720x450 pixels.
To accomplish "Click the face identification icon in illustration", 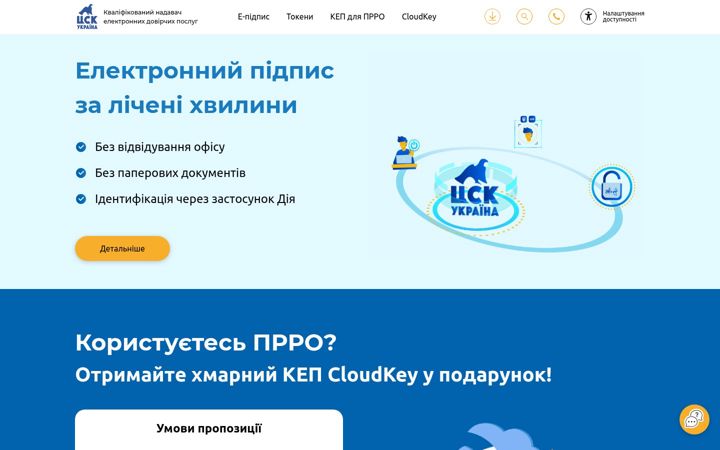I will click(528, 132).
